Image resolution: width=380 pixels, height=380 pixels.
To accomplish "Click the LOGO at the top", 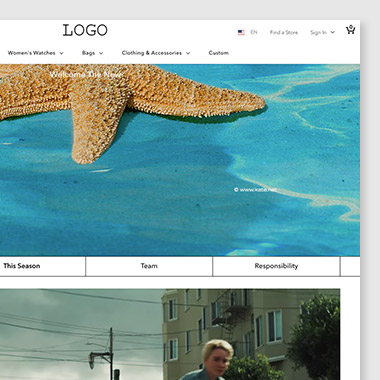I will pos(85,30).
